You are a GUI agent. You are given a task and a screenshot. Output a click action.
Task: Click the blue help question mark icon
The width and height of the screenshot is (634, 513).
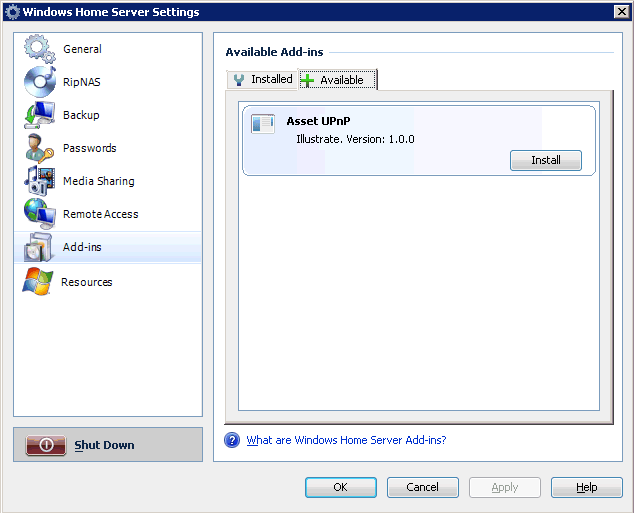coord(232,440)
